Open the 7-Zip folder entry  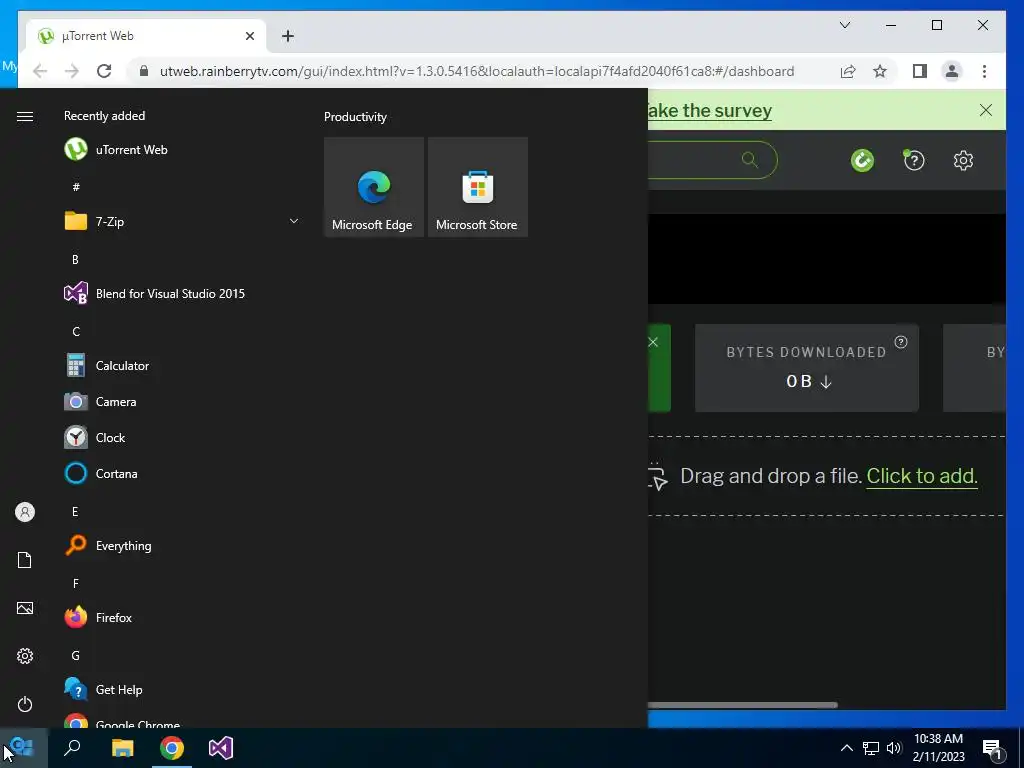click(x=182, y=221)
